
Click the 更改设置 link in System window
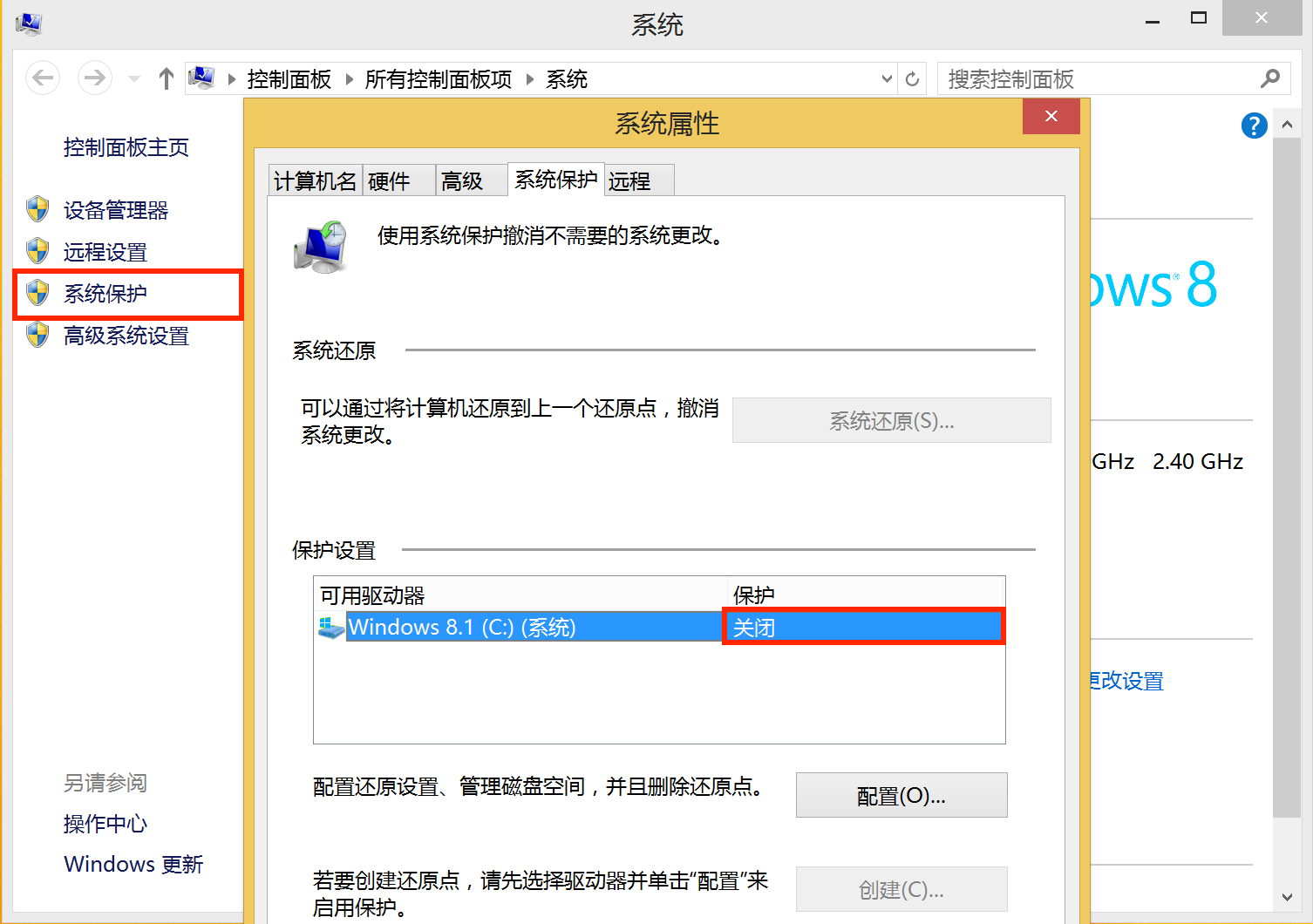(1127, 681)
